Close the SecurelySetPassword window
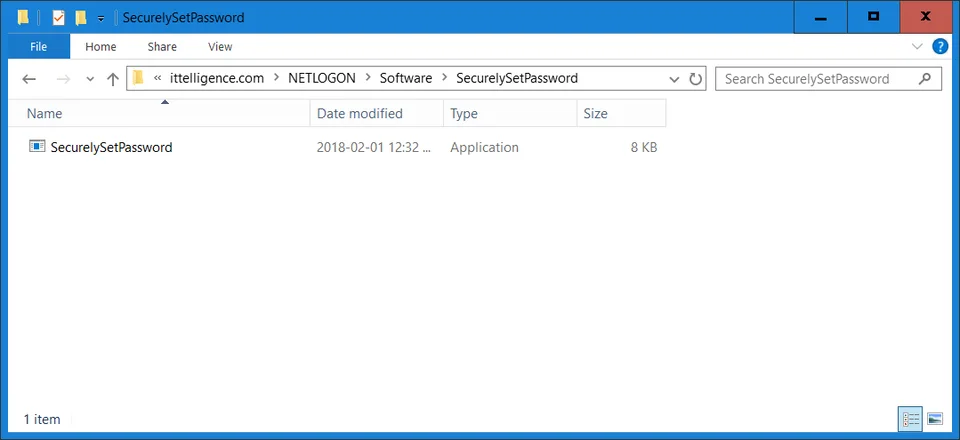 point(926,17)
